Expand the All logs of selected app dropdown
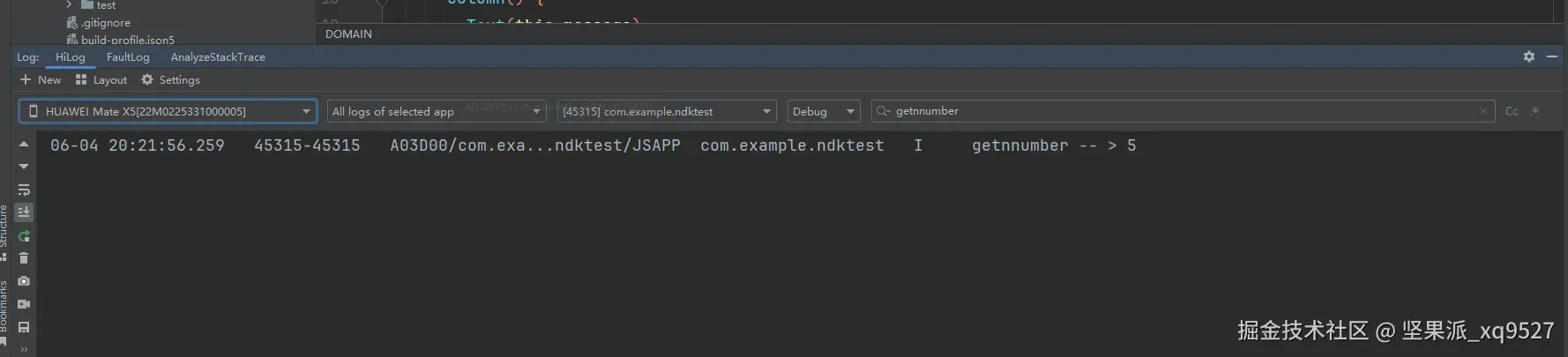Viewport: 1568px width, 357px height. [437, 111]
